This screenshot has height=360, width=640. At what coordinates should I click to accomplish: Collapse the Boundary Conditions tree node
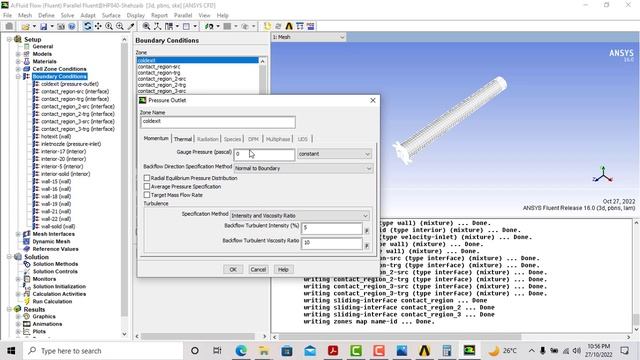click(x=18, y=76)
